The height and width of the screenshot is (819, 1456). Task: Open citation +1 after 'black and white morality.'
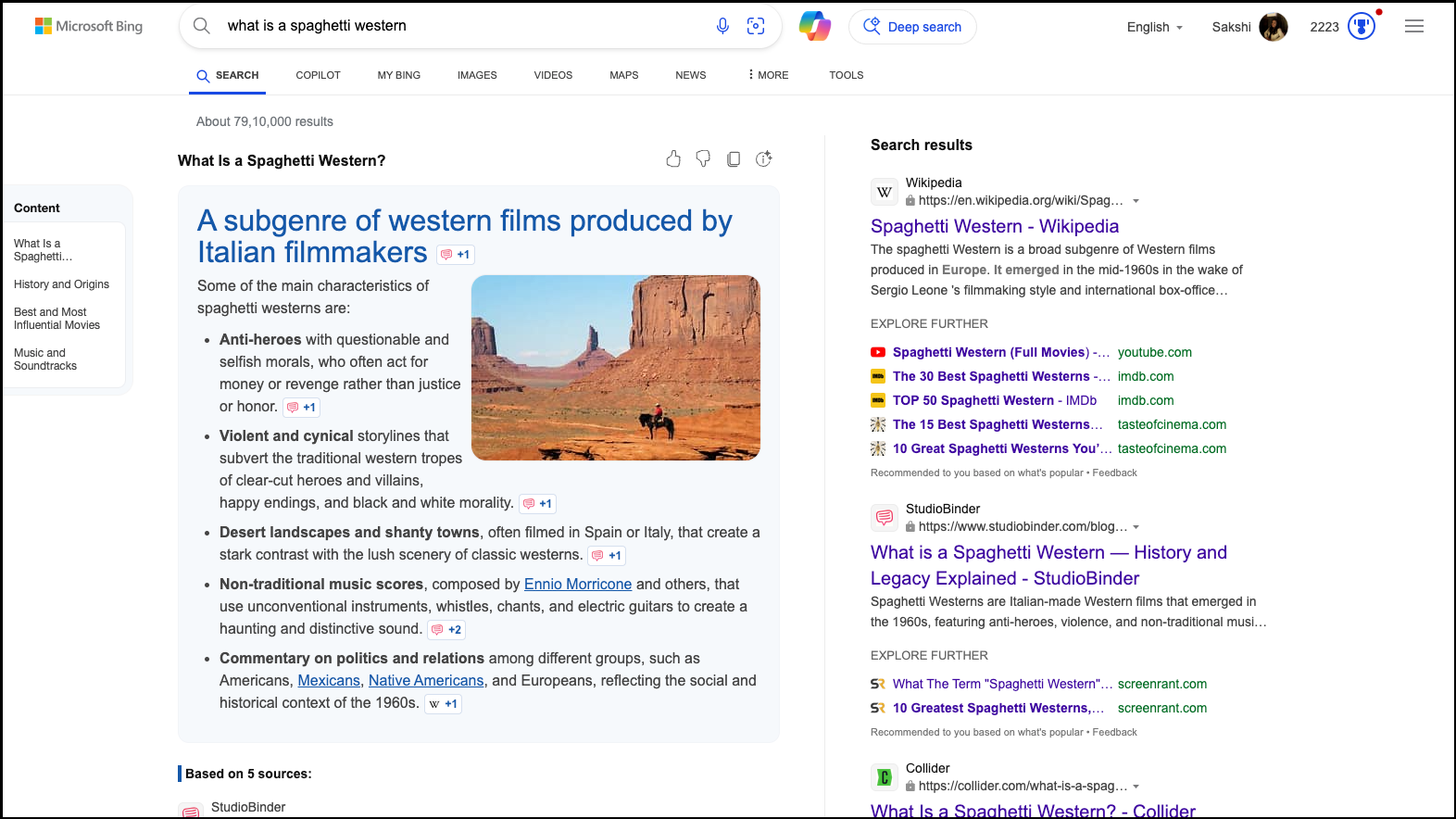pyautogui.click(x=537, y=504)
